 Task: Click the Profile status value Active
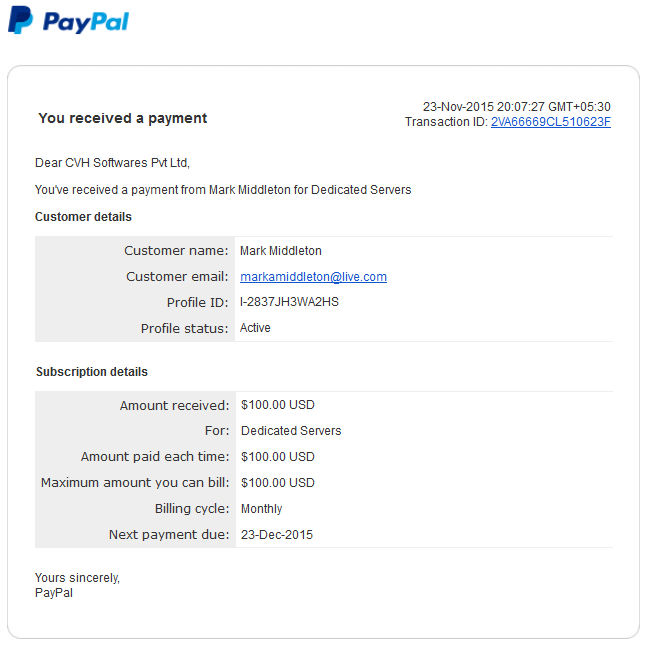point(255,328)
